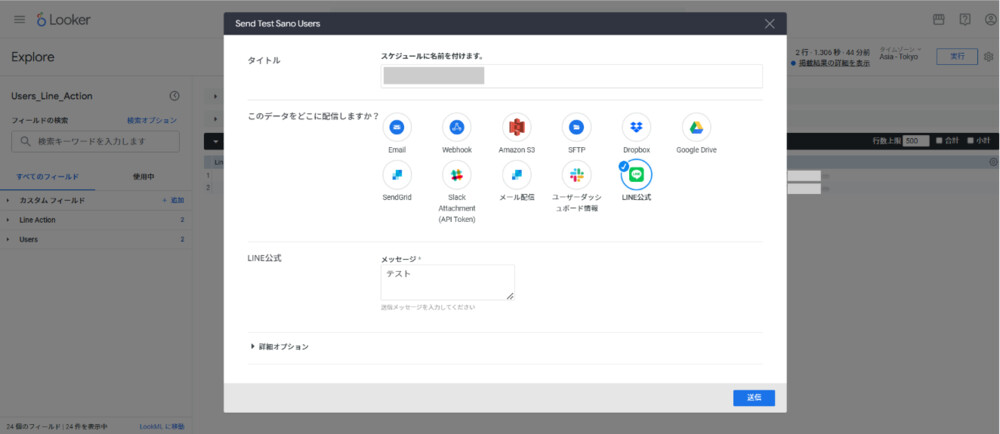Image resolution: width=1000 pixels, height=434 pixels.
Task: Select the メール配信 destination icon
Action: coord(517,175)
